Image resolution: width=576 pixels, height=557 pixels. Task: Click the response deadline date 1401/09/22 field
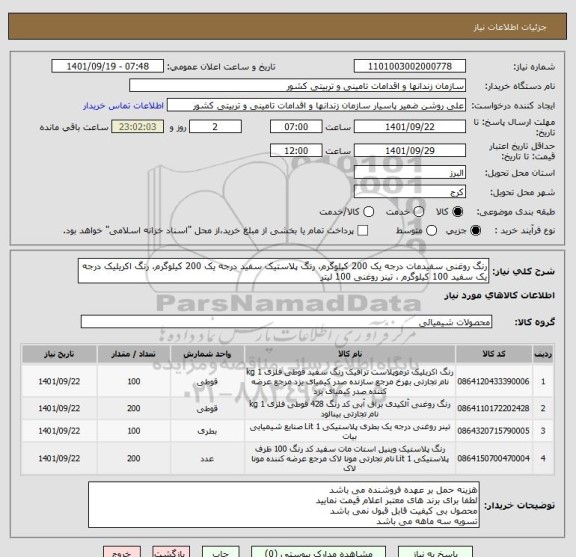tap(410, 127)
